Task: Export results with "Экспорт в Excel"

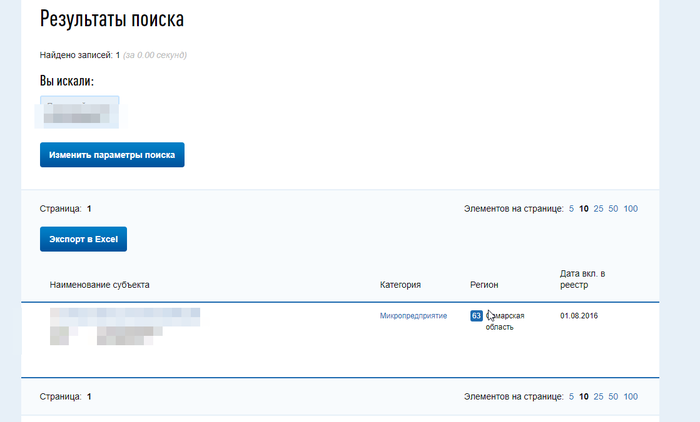Action: 83,240
